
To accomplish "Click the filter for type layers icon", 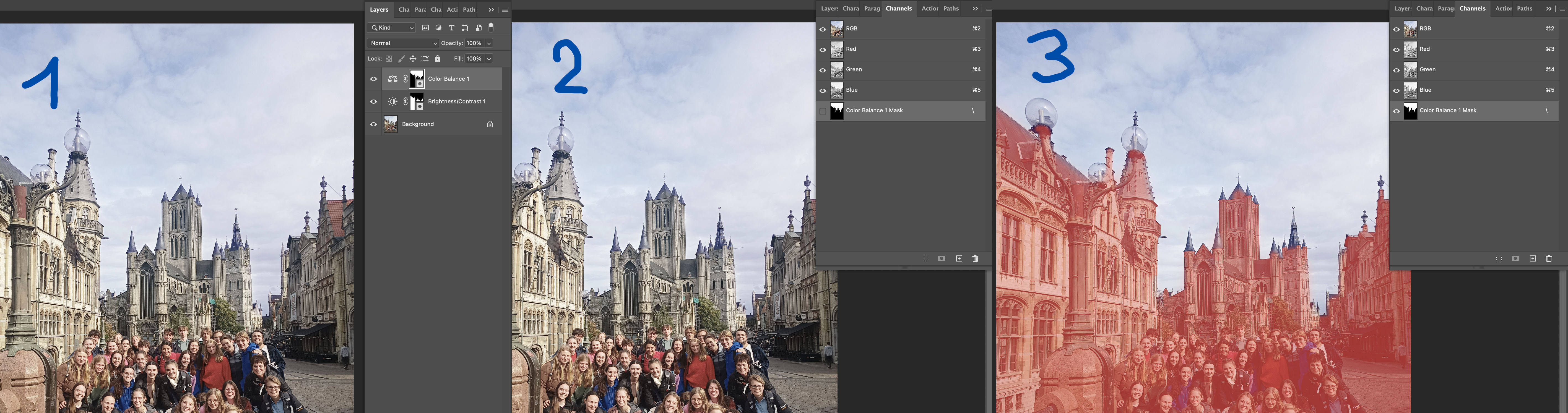I will click(452, 27).
